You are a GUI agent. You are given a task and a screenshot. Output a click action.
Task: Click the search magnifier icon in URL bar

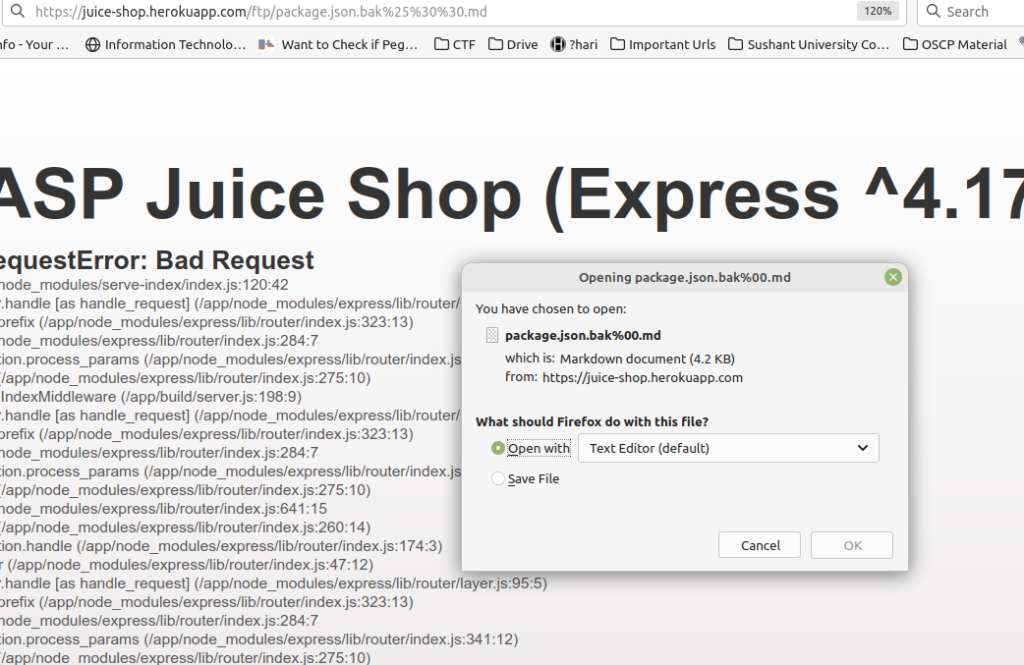pyautogui.click(x=17, y=12)
